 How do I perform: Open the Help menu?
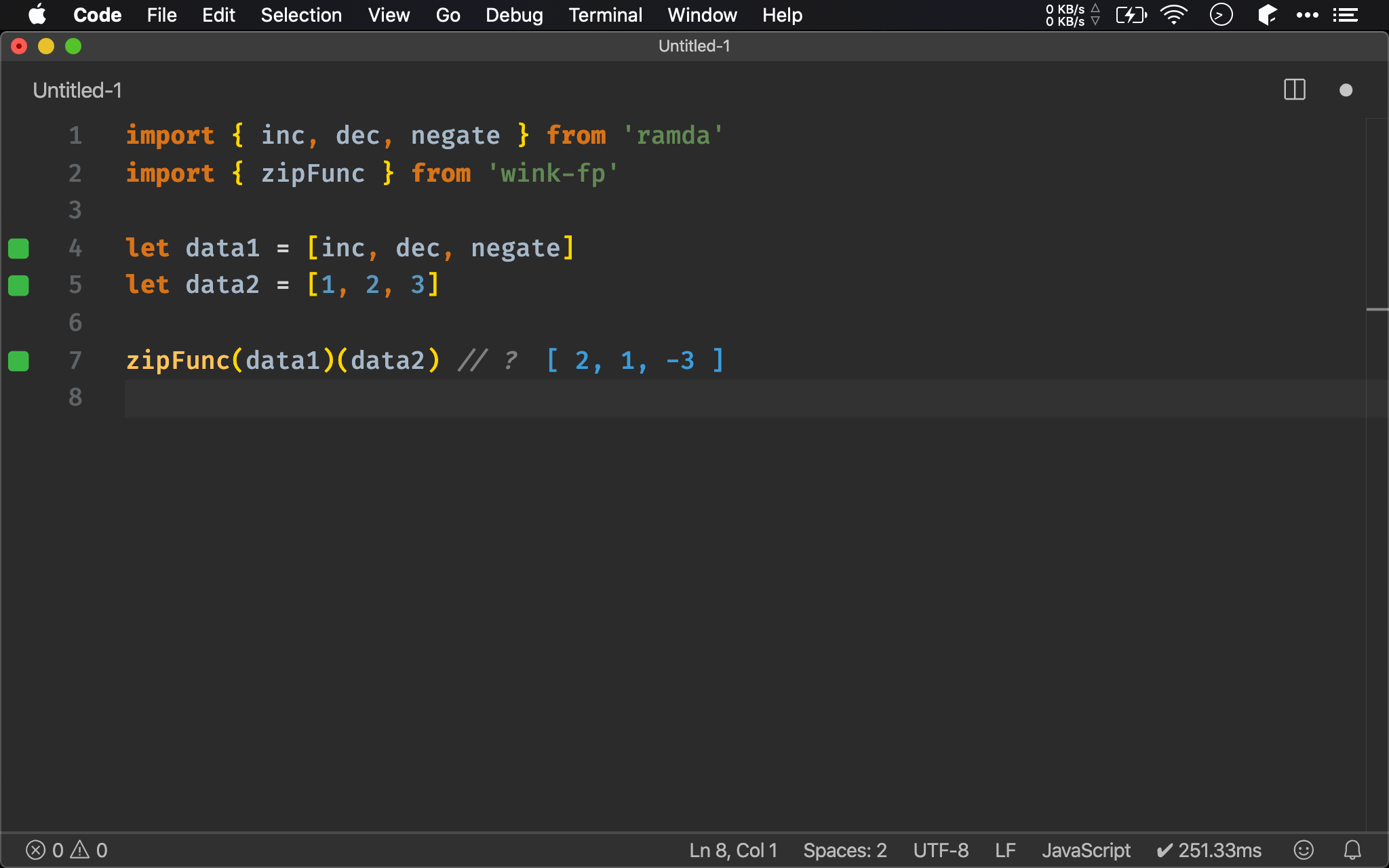tap(782, 15)
